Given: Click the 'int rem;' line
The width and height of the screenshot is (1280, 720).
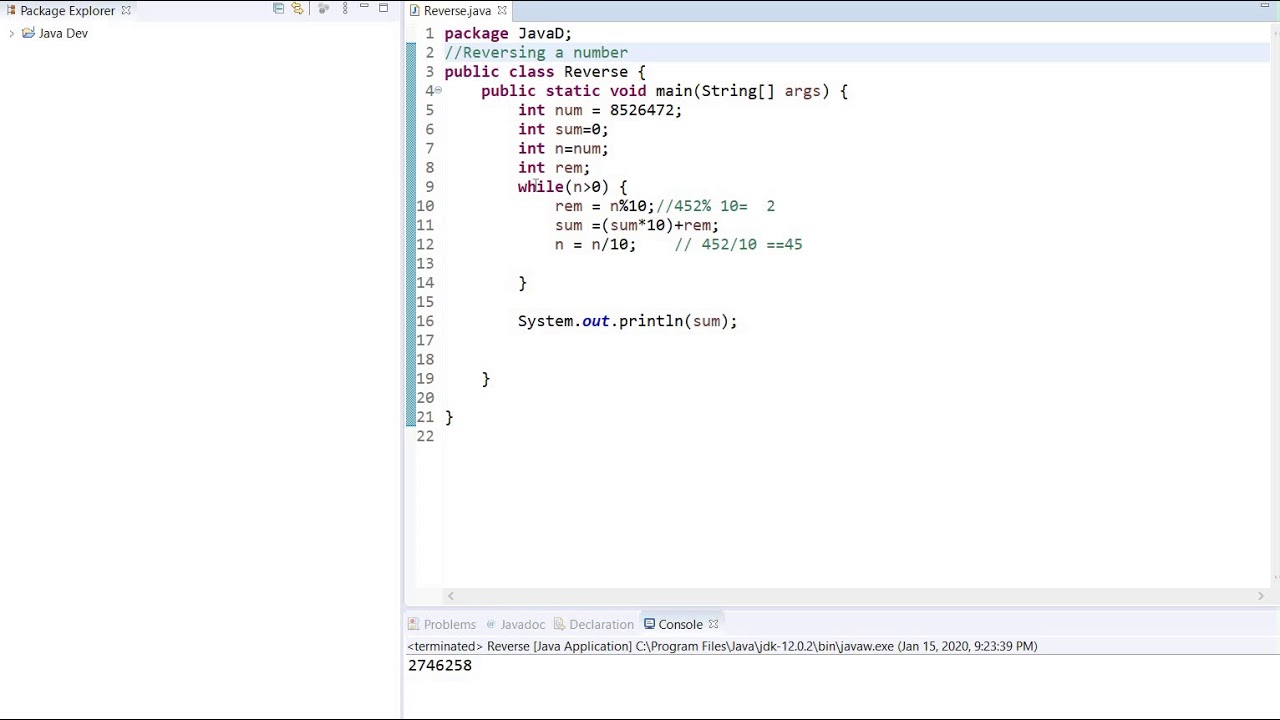Looking at the screenshot, I should click(554, 168).
